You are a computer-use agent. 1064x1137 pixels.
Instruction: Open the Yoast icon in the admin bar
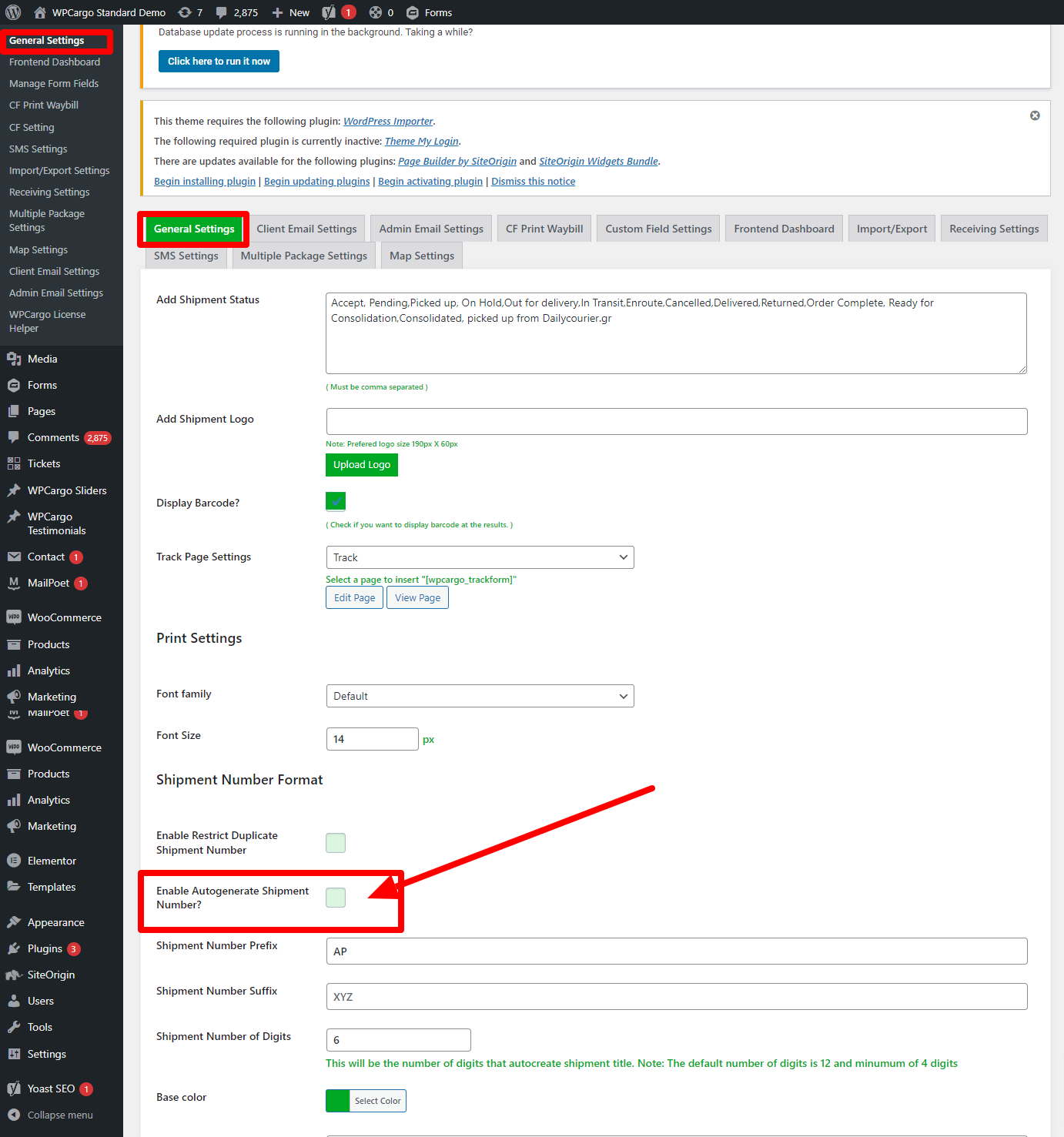click(329, 12)
